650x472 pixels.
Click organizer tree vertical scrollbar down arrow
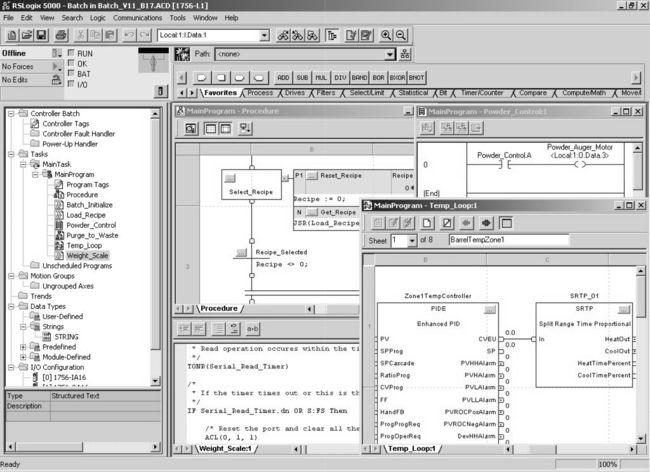[155, 380]
